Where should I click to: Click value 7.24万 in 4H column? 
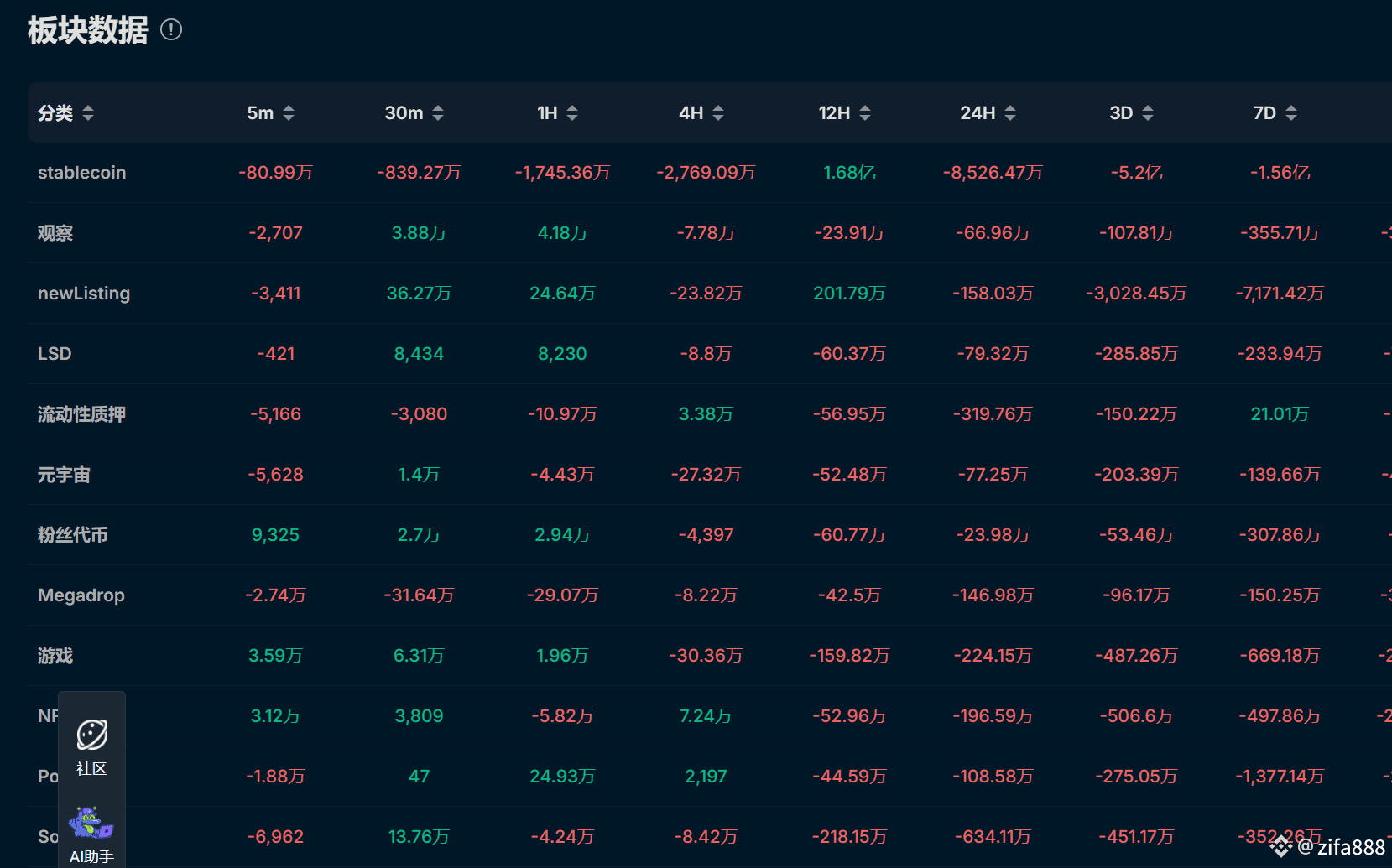[x=706, y=716]
